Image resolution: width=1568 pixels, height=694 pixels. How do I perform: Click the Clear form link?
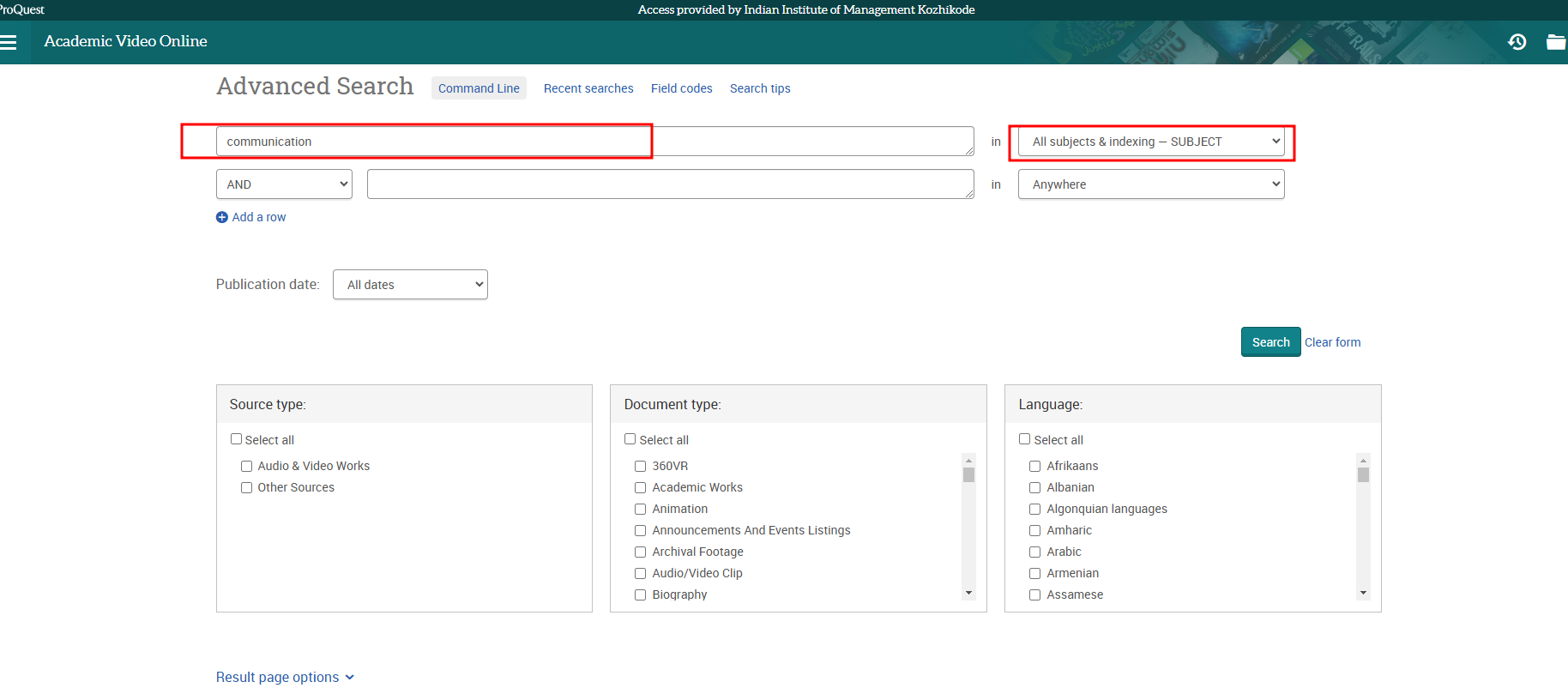pos(1332,342)
